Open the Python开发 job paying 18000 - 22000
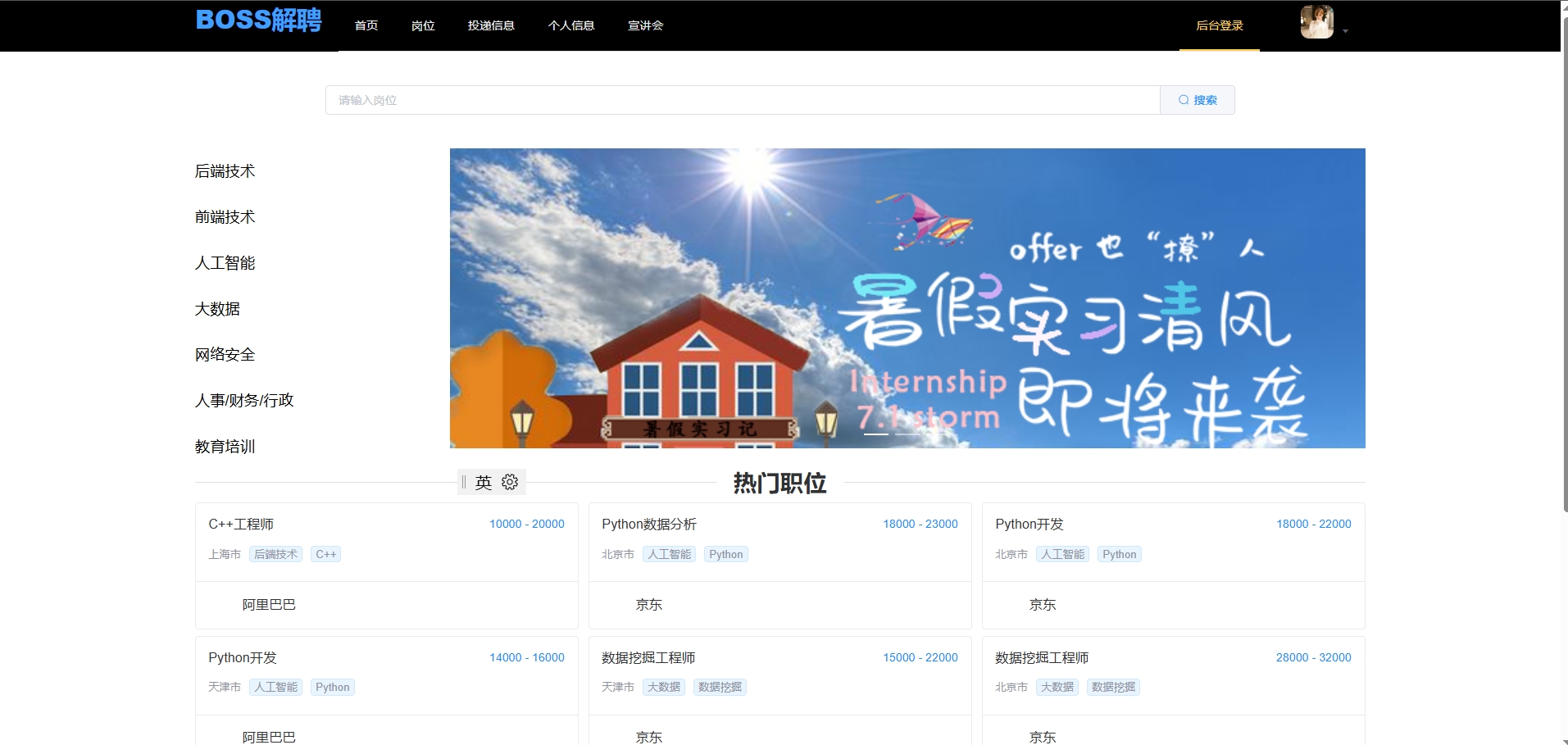The height and width of the screenshot is (745, 1568). click(x=1029, y=525)
